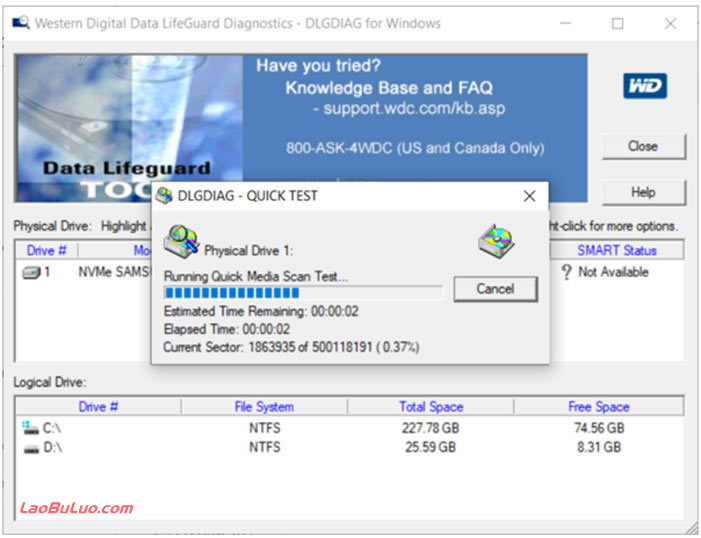Click 227.78 GB total space value

pyautogui.click(x=431, y=428)
